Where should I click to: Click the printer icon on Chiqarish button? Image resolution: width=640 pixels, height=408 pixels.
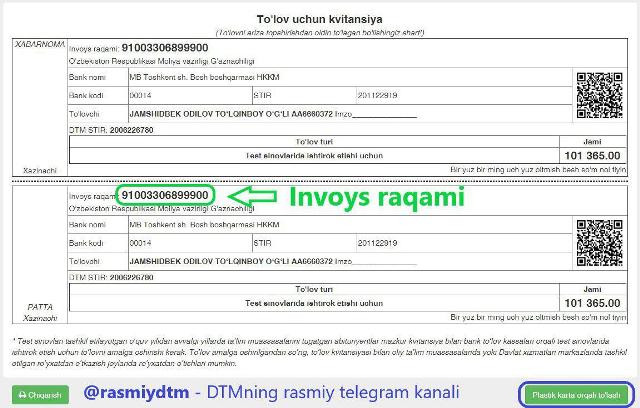pos(22,394)
